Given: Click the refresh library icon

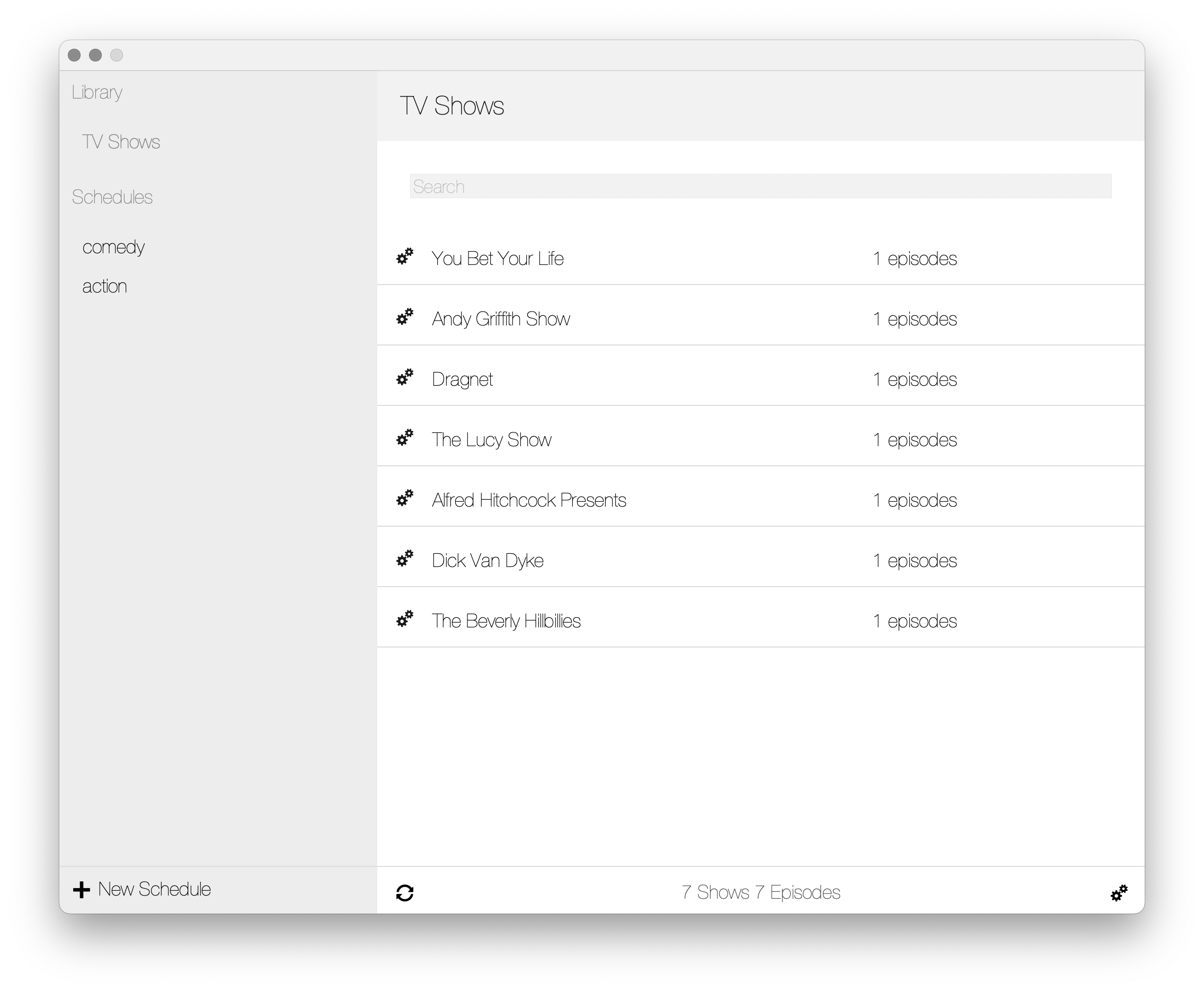Looking at the screenshot, I should pyautogui.click(x=404, y=892).
